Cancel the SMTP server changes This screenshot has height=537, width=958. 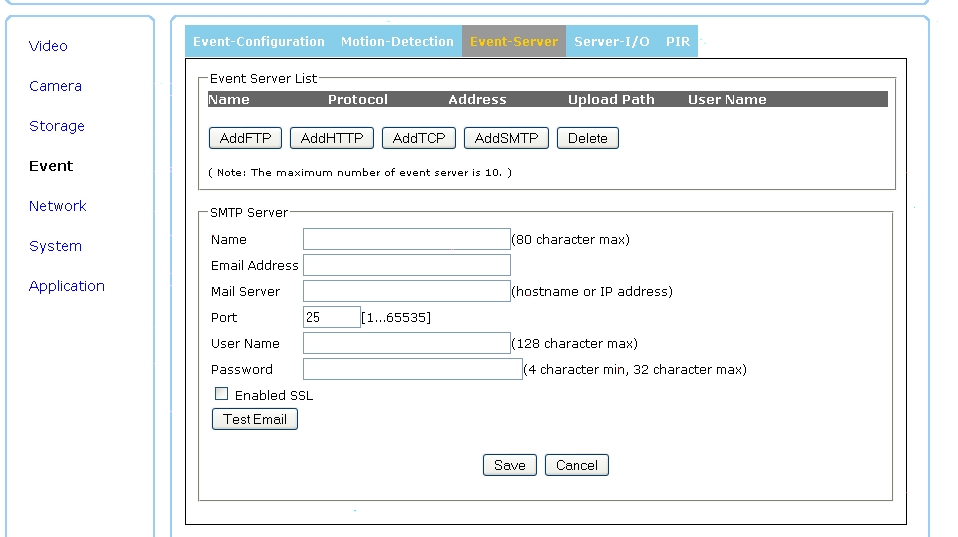(x=577, y=465)
